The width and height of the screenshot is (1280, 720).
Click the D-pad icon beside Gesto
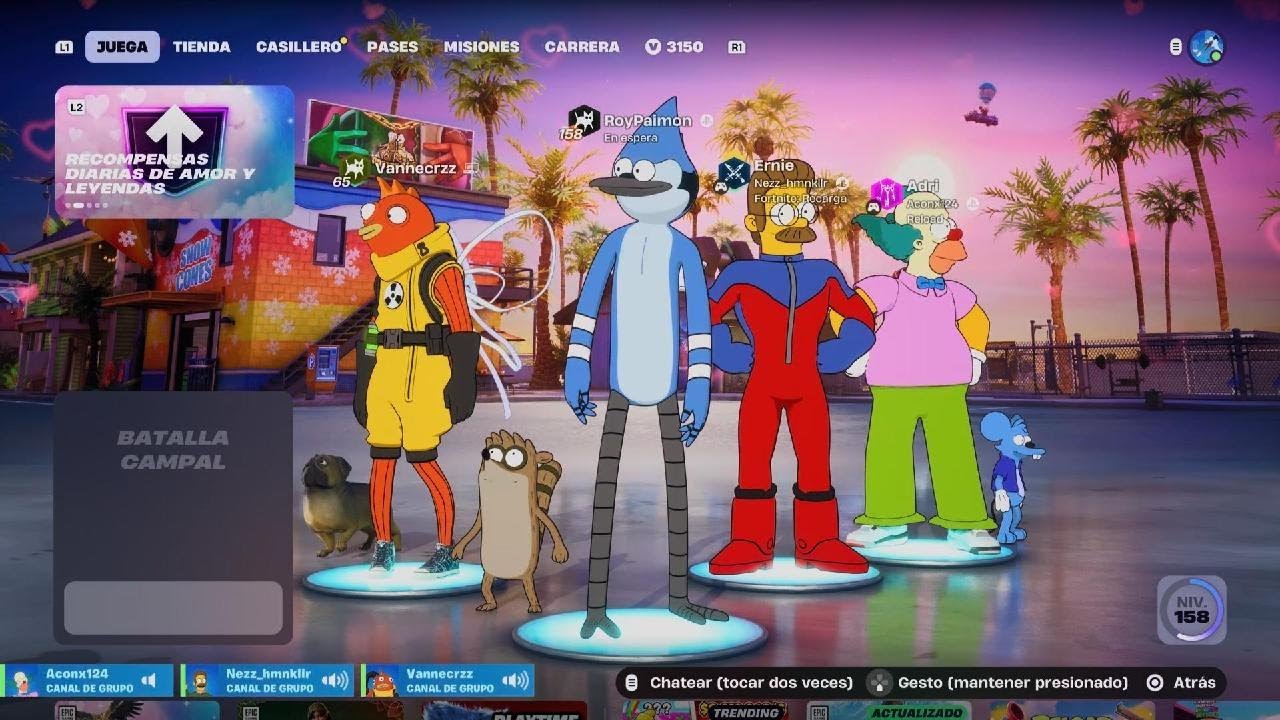coord(879,682)
